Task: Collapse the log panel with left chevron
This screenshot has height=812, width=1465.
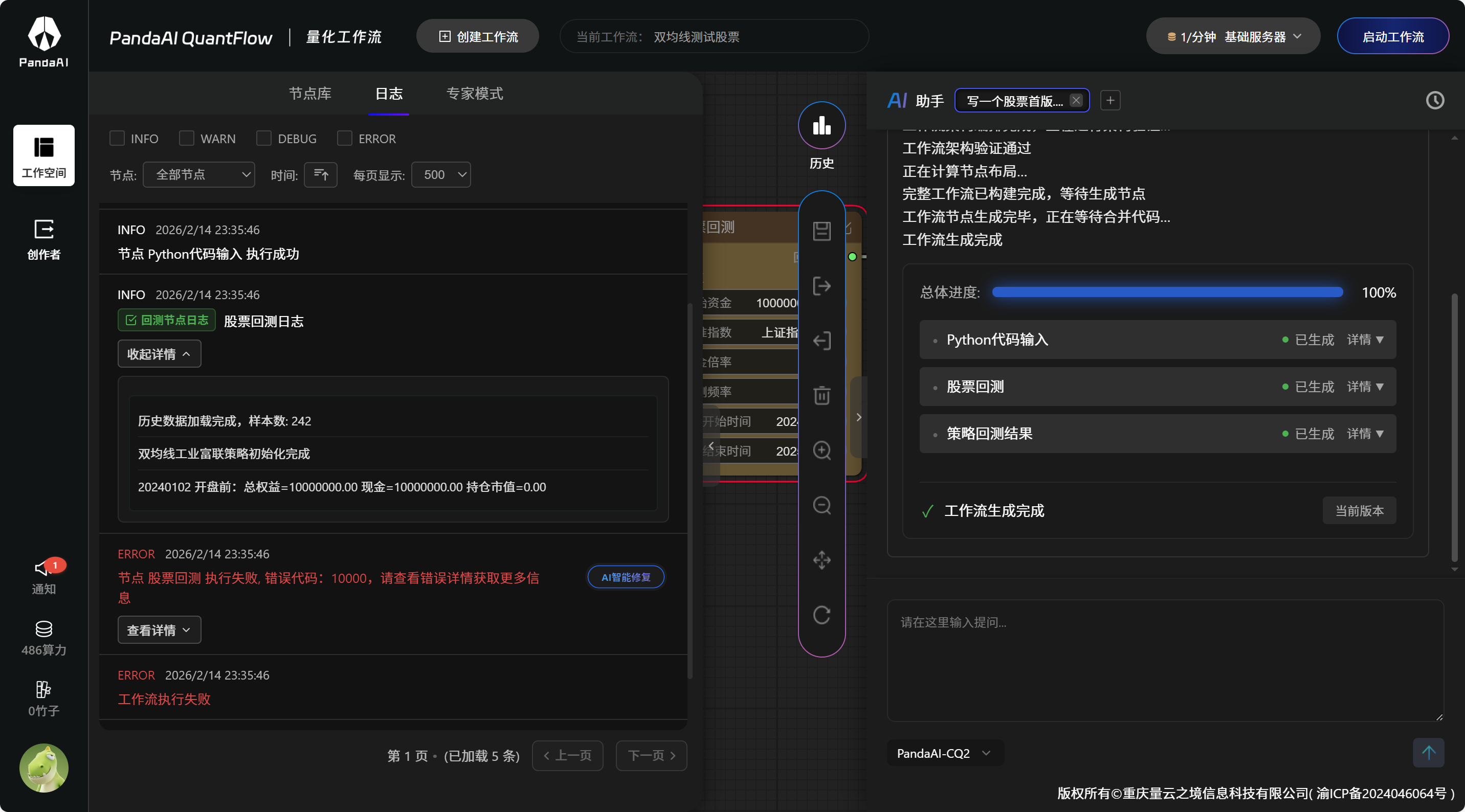Action: (712, 445)
